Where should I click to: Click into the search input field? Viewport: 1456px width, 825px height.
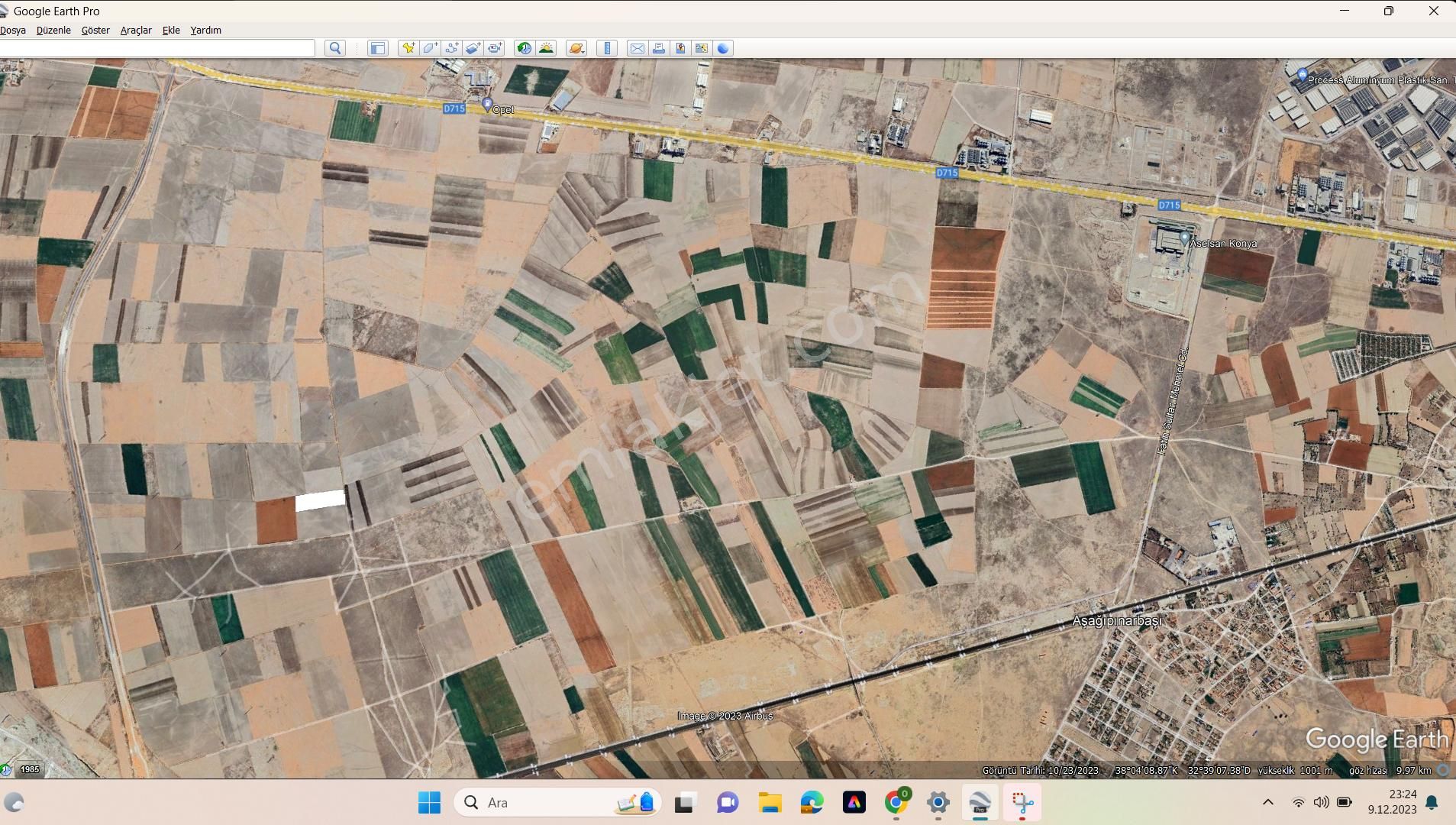pos(157,48)
